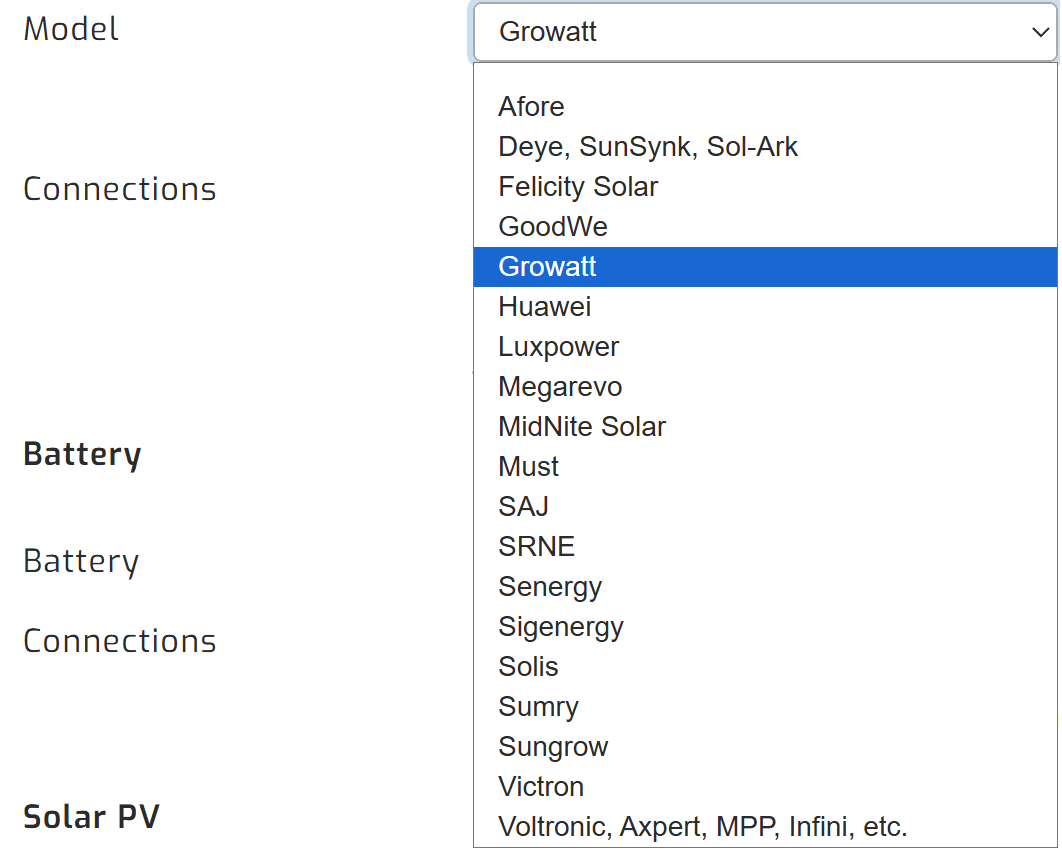Select MidNite Solar from the options

(x=582, y=427)
